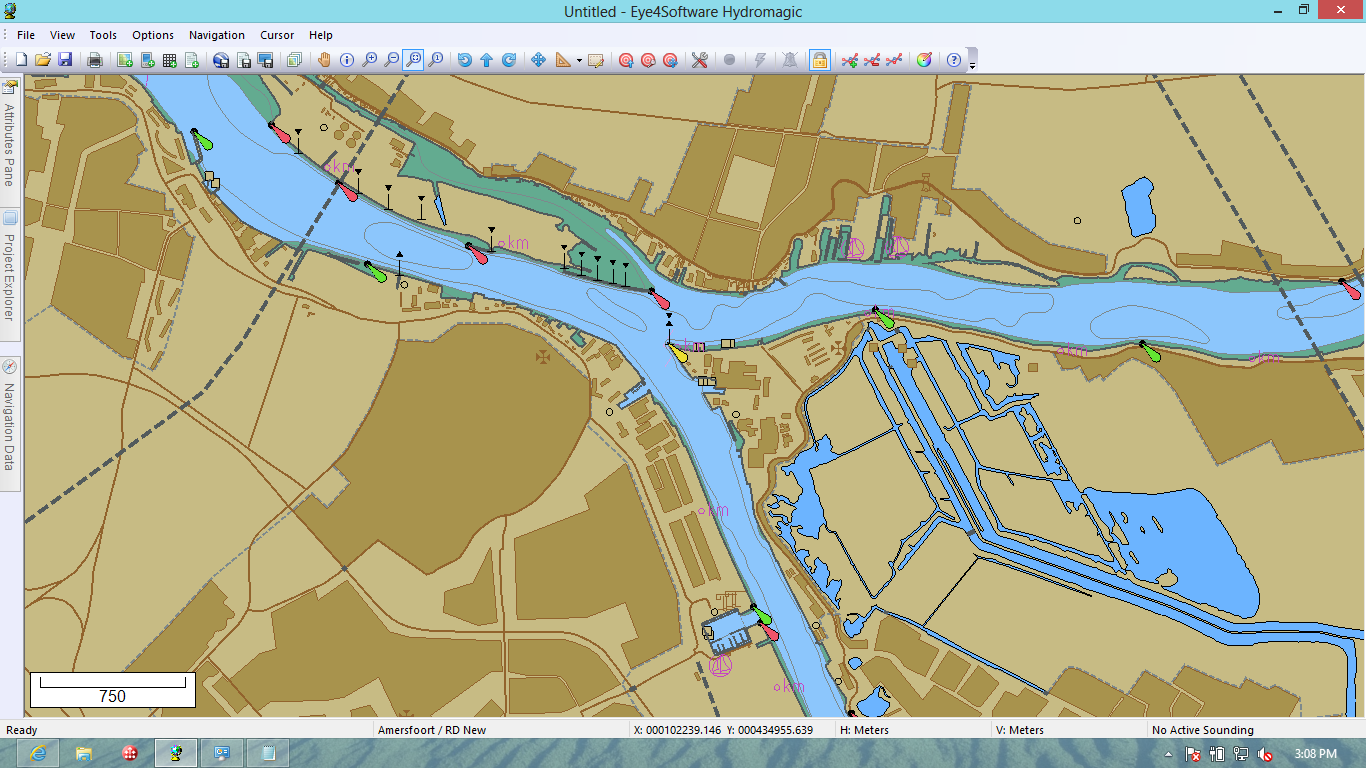
Task: Open the measure tool dropdown arrow
Action: coord(579,60)
